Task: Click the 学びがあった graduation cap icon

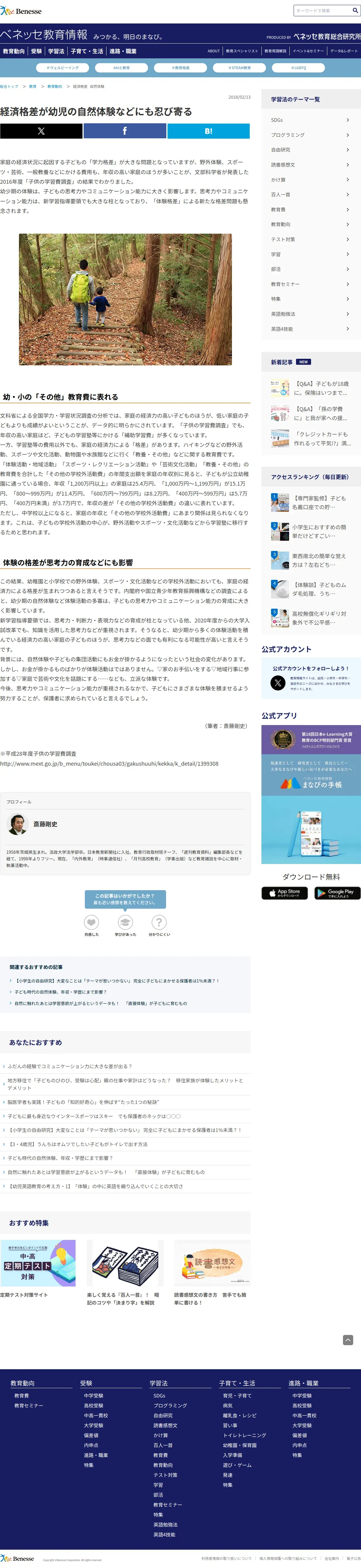Action: pyautogui.click(x=125, y=922)
